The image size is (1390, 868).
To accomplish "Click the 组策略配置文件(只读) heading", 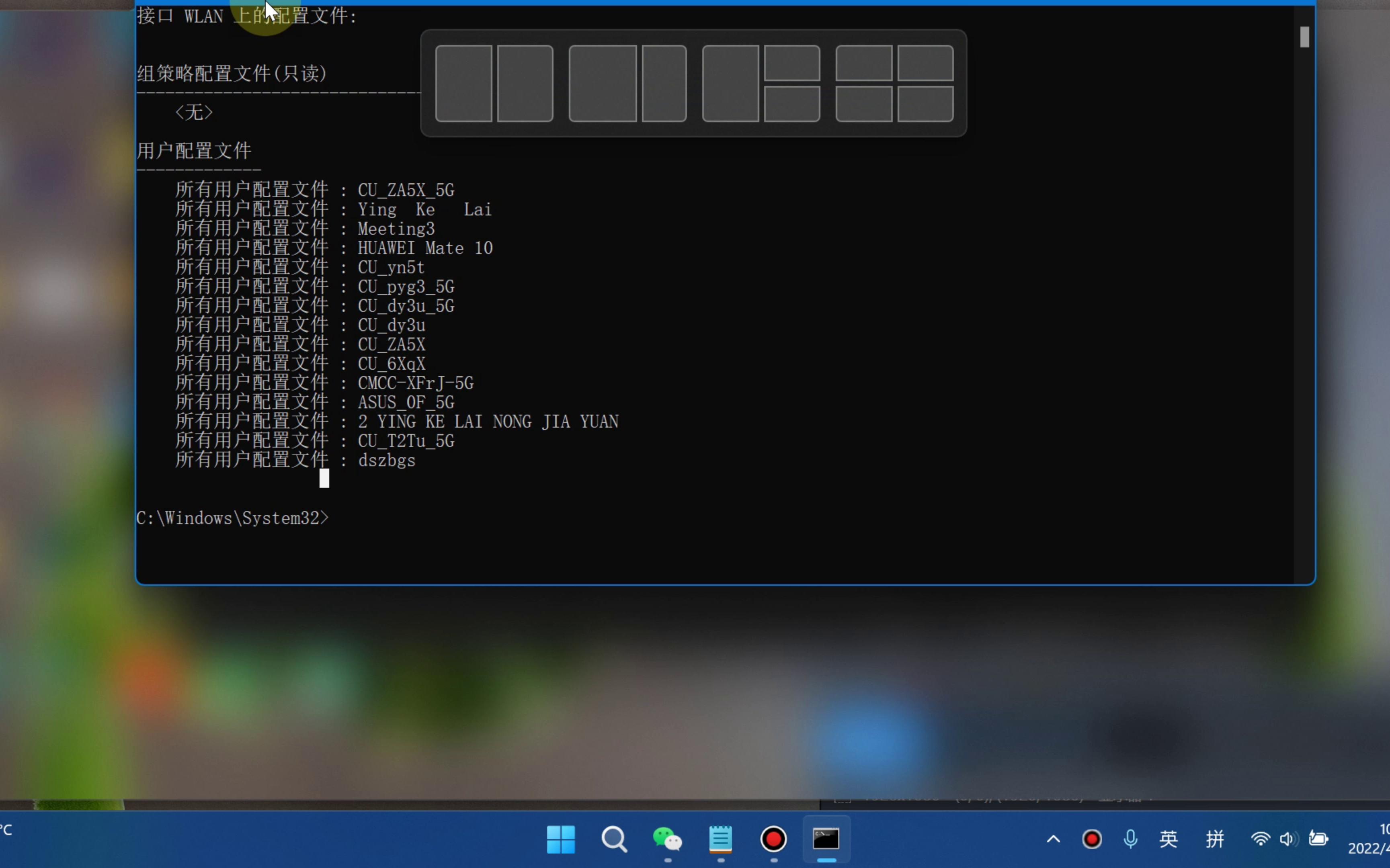I will 232,74.
